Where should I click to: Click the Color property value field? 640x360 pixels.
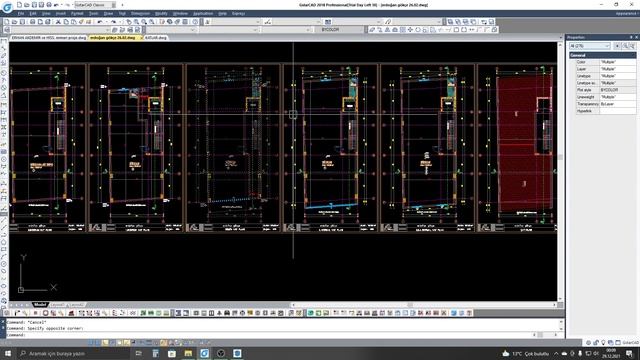618,62
